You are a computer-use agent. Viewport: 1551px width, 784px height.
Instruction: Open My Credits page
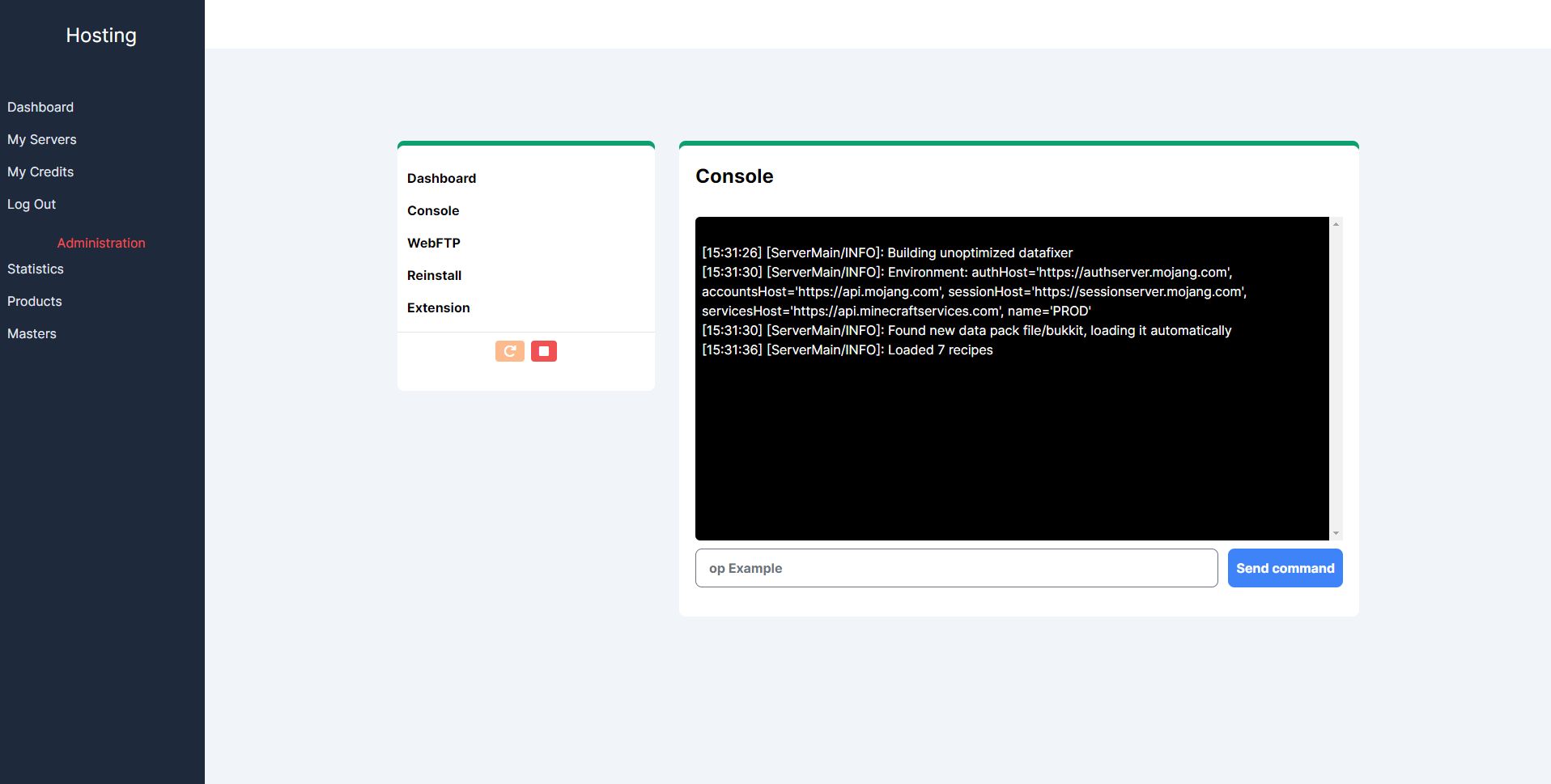click(40, 172)
